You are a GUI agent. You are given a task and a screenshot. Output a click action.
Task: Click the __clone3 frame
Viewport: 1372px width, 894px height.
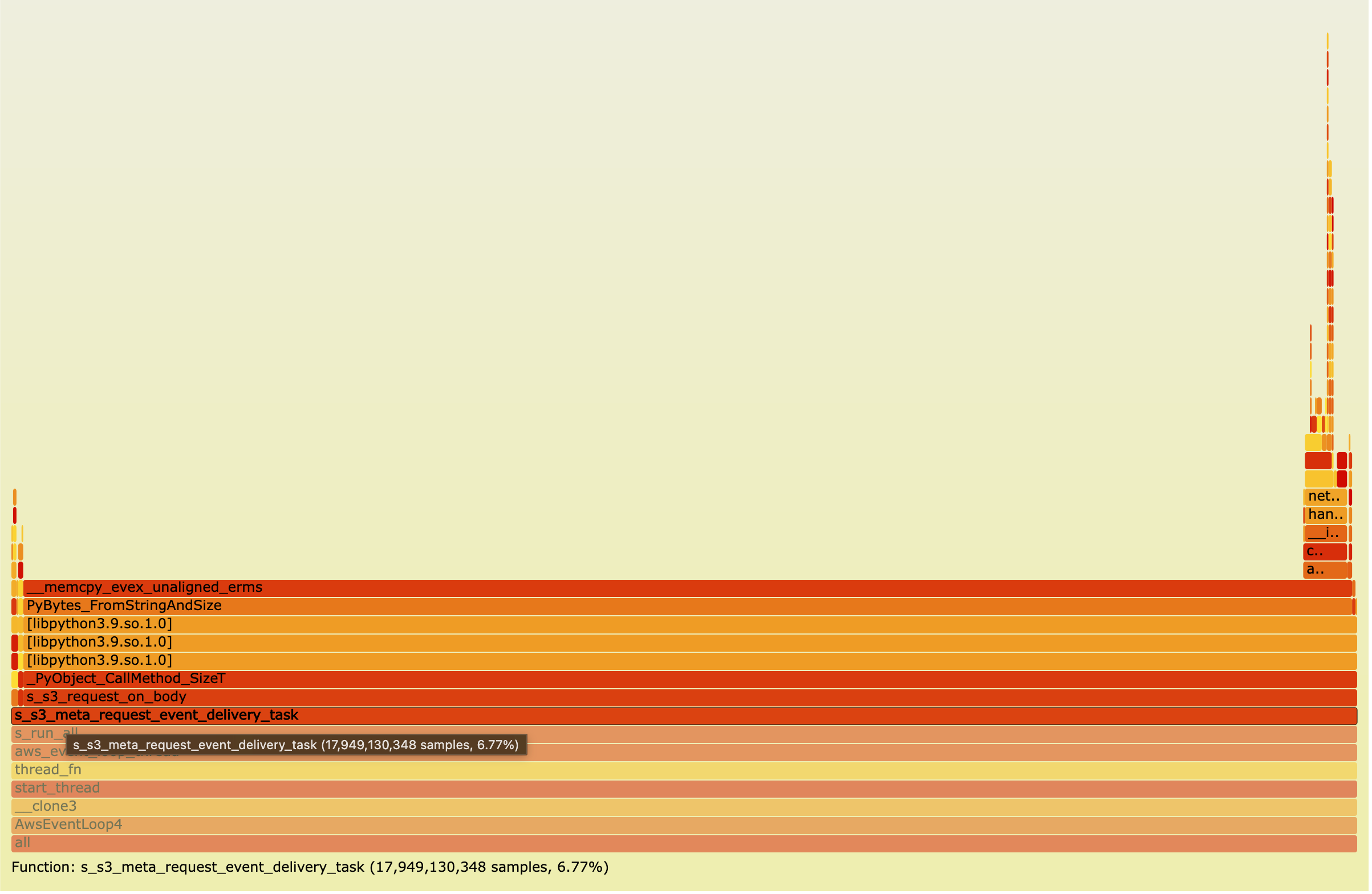pyautogui.click(x=692, y=806)
